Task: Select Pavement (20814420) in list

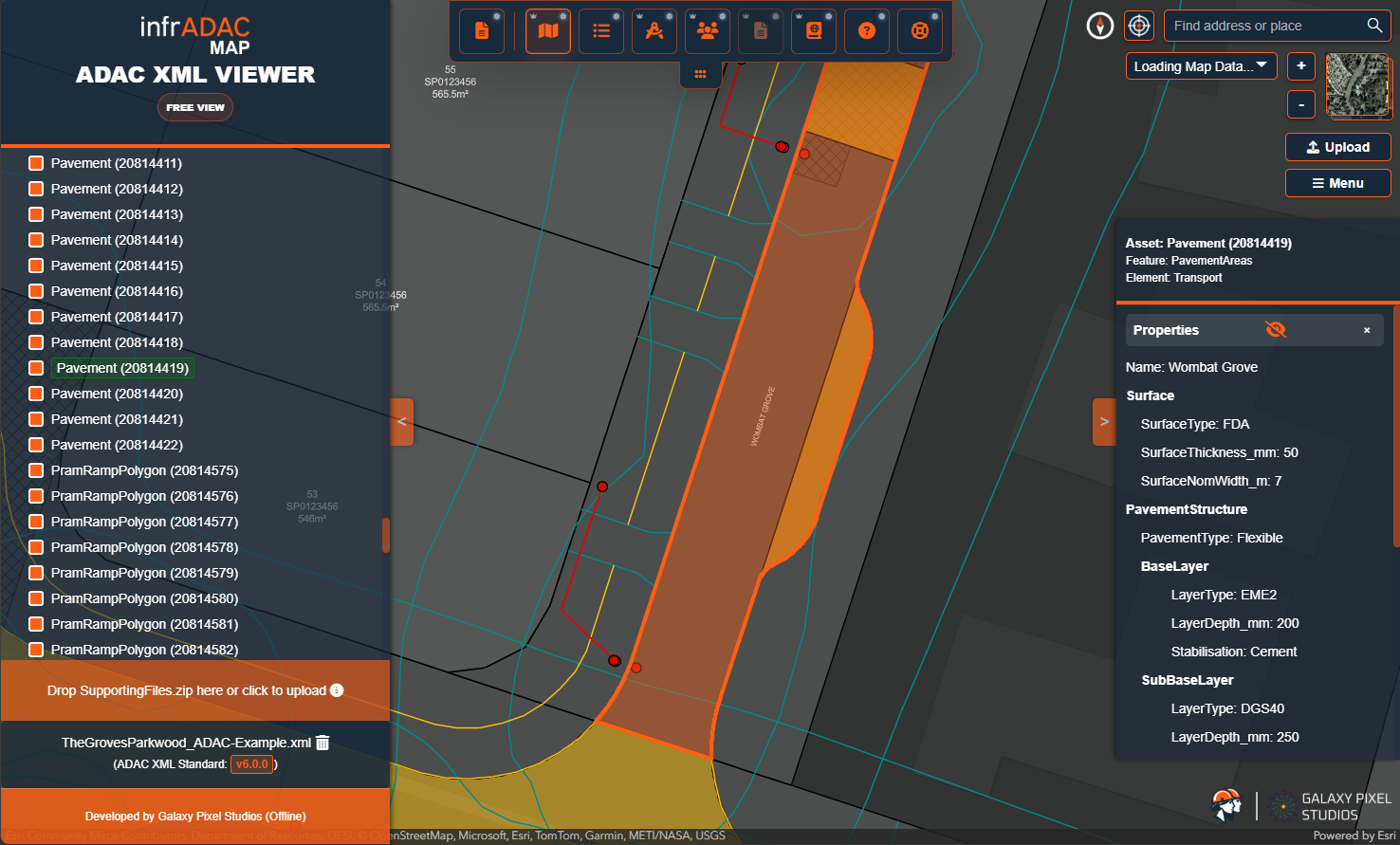Action: coord(117,394)
